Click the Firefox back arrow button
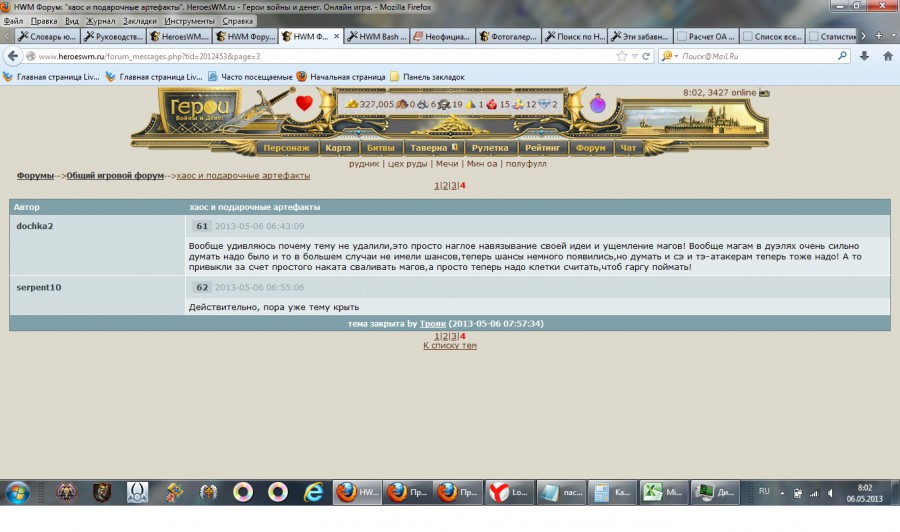Image resolution: width=900 pixels, height=532 pixels. tap(13, 56)
